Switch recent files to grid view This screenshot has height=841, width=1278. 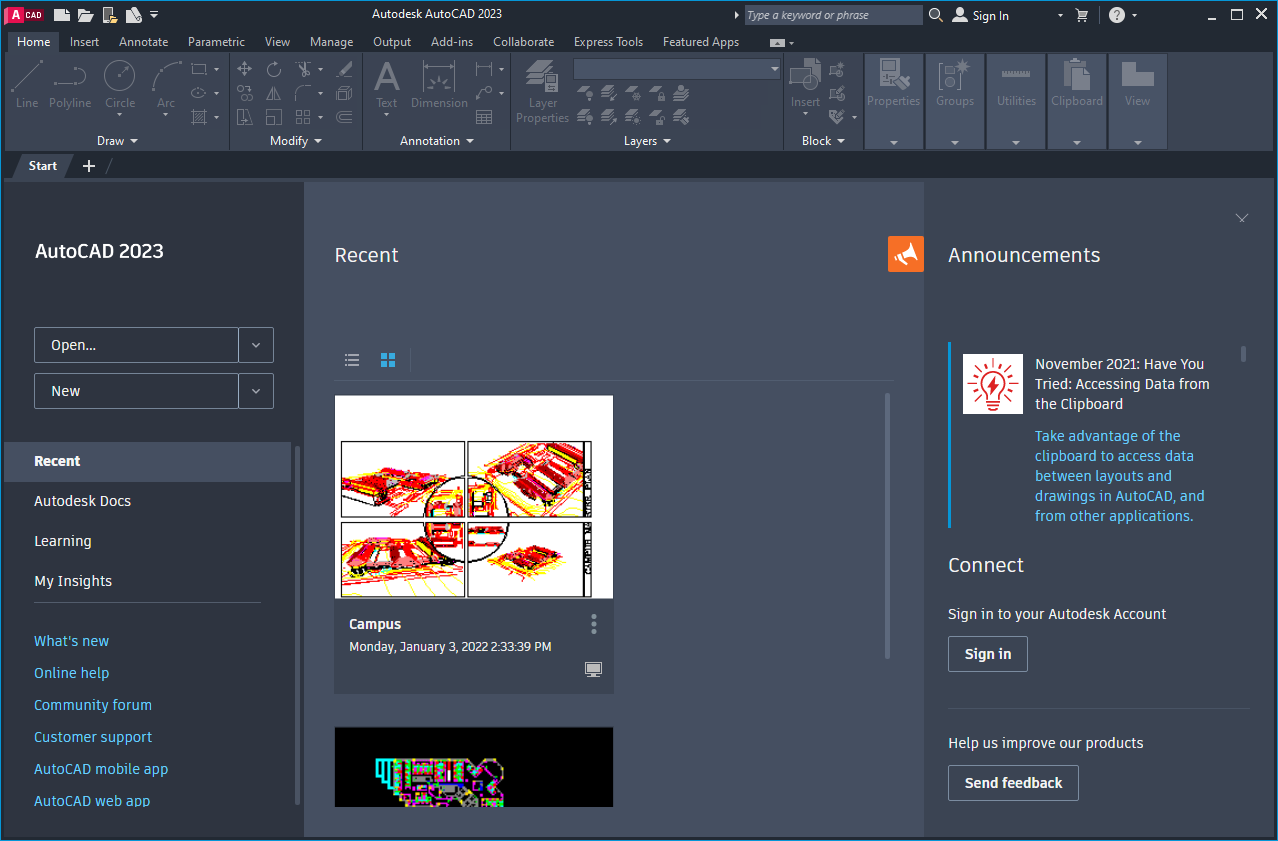(x=388, y=360)
